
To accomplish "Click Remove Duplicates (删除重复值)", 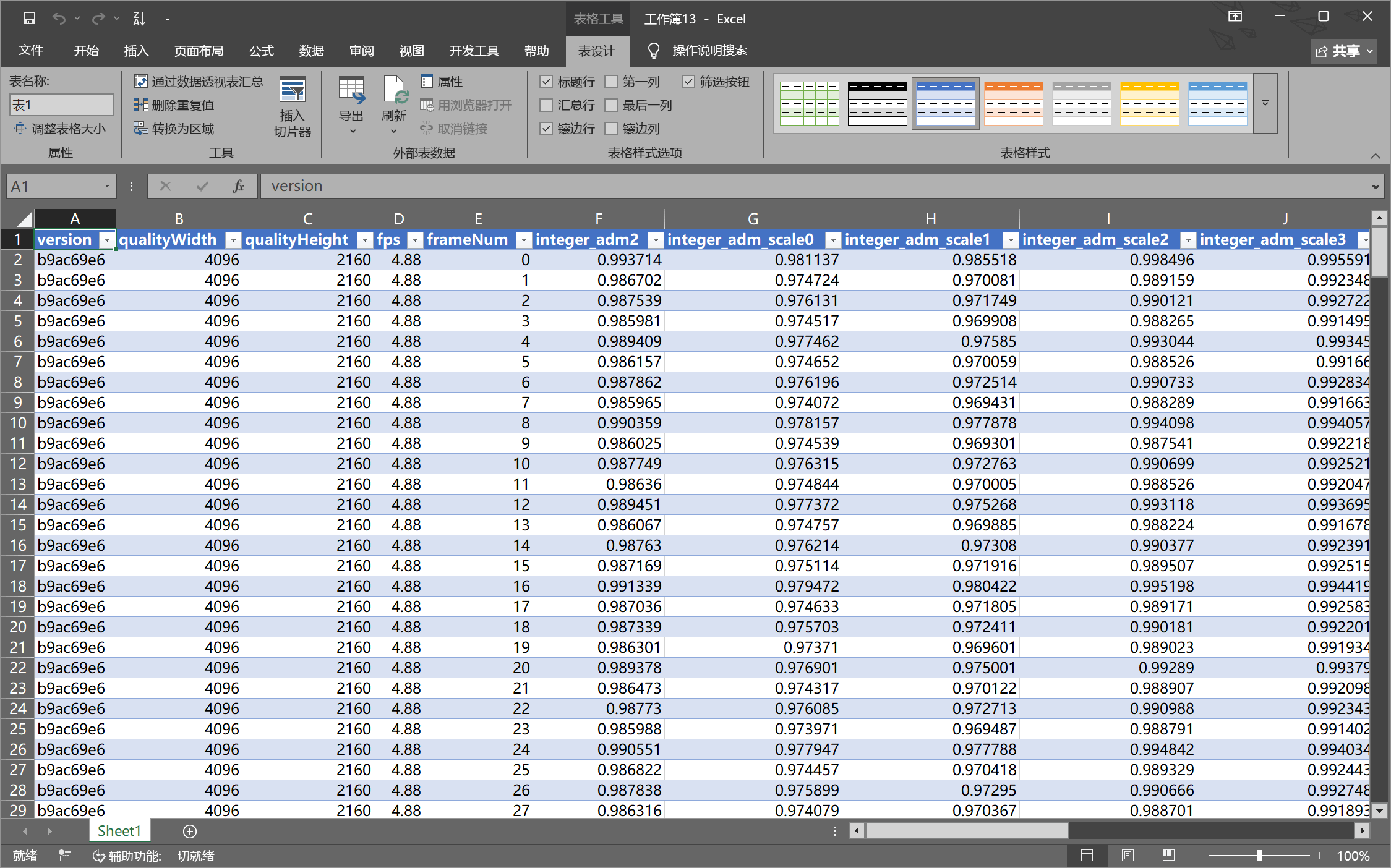I will [174, 105].
